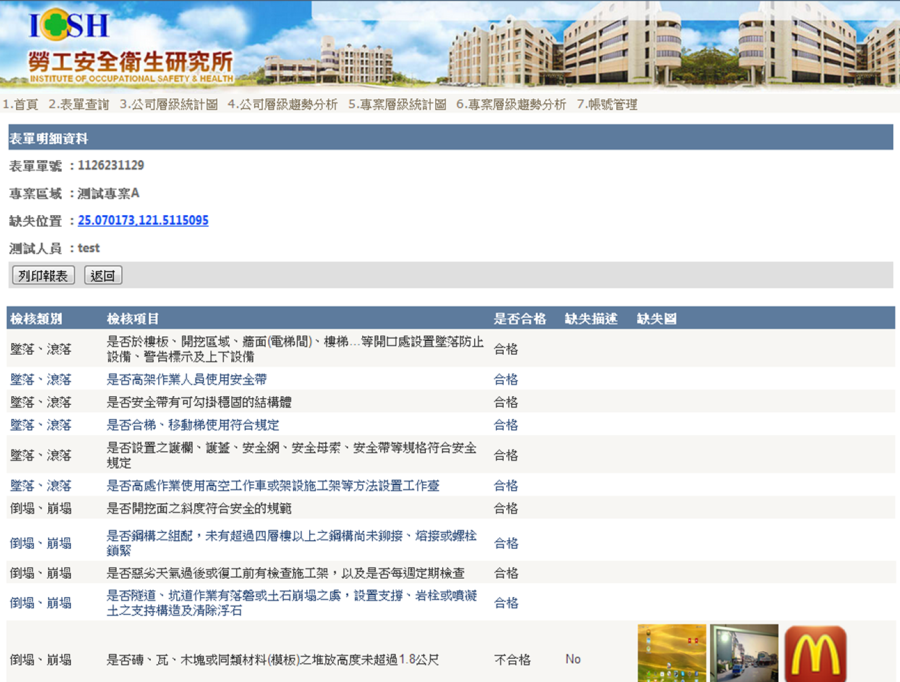The height and width of the screenshot is (682, 900).
Task: Click the 是否高架作業人員使用安全帶 item
Action: pyautogui.click(x=187, y=380)
